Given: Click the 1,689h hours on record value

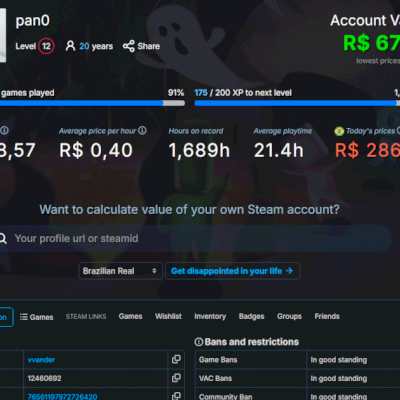Looking at the screenshot, I should (x=199, y=150).
